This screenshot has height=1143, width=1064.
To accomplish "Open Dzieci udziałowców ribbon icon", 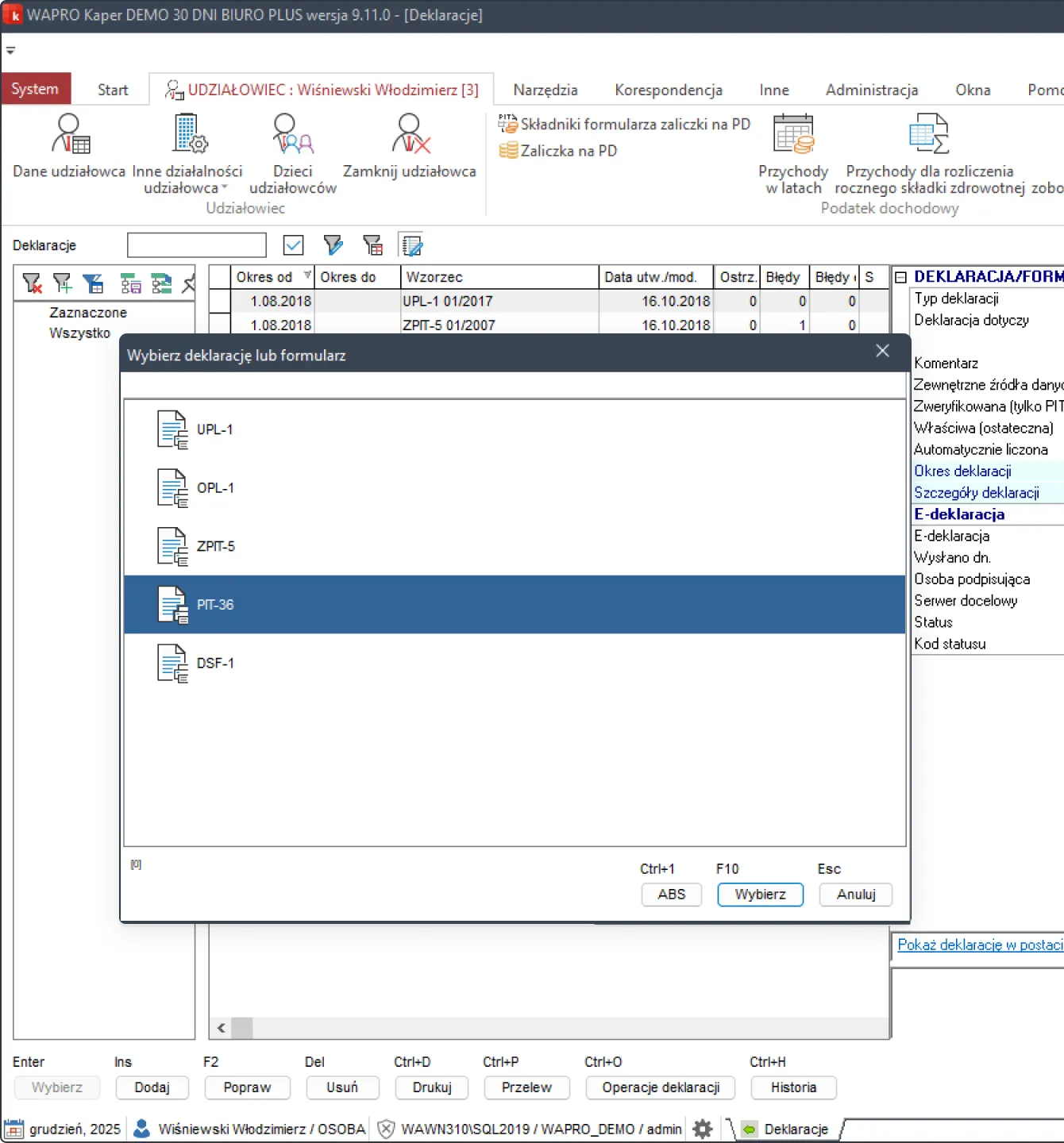I will tap(292, 133).
